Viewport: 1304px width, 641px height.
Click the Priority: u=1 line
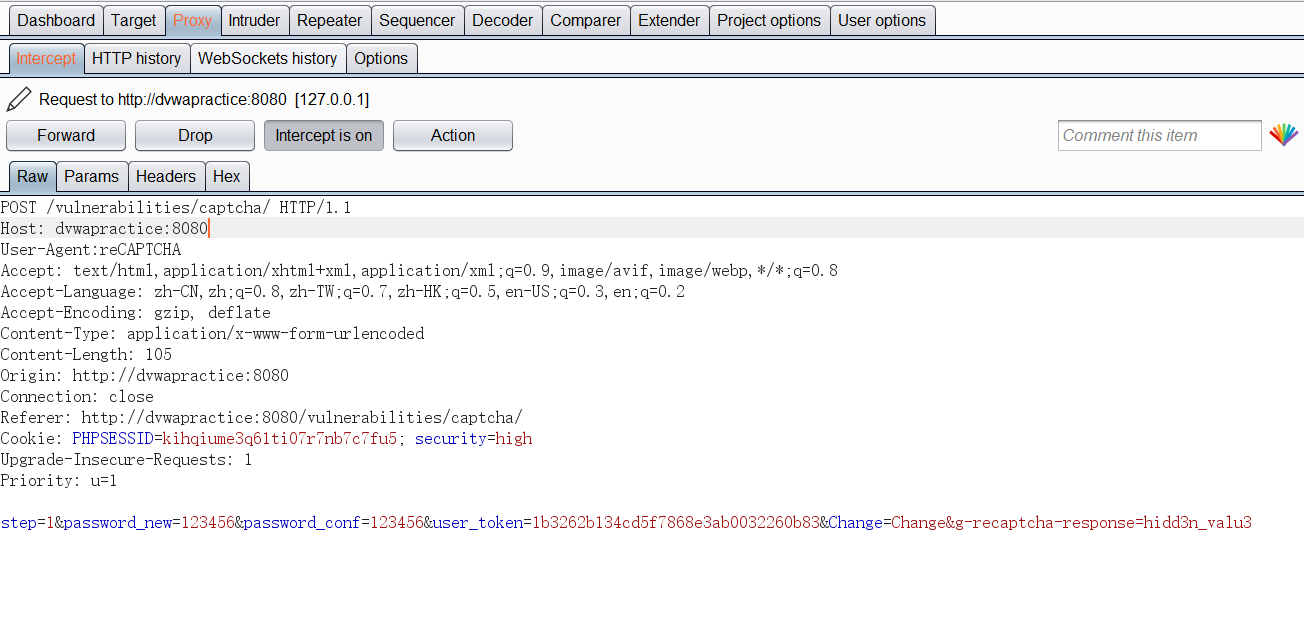pos(59,481)
